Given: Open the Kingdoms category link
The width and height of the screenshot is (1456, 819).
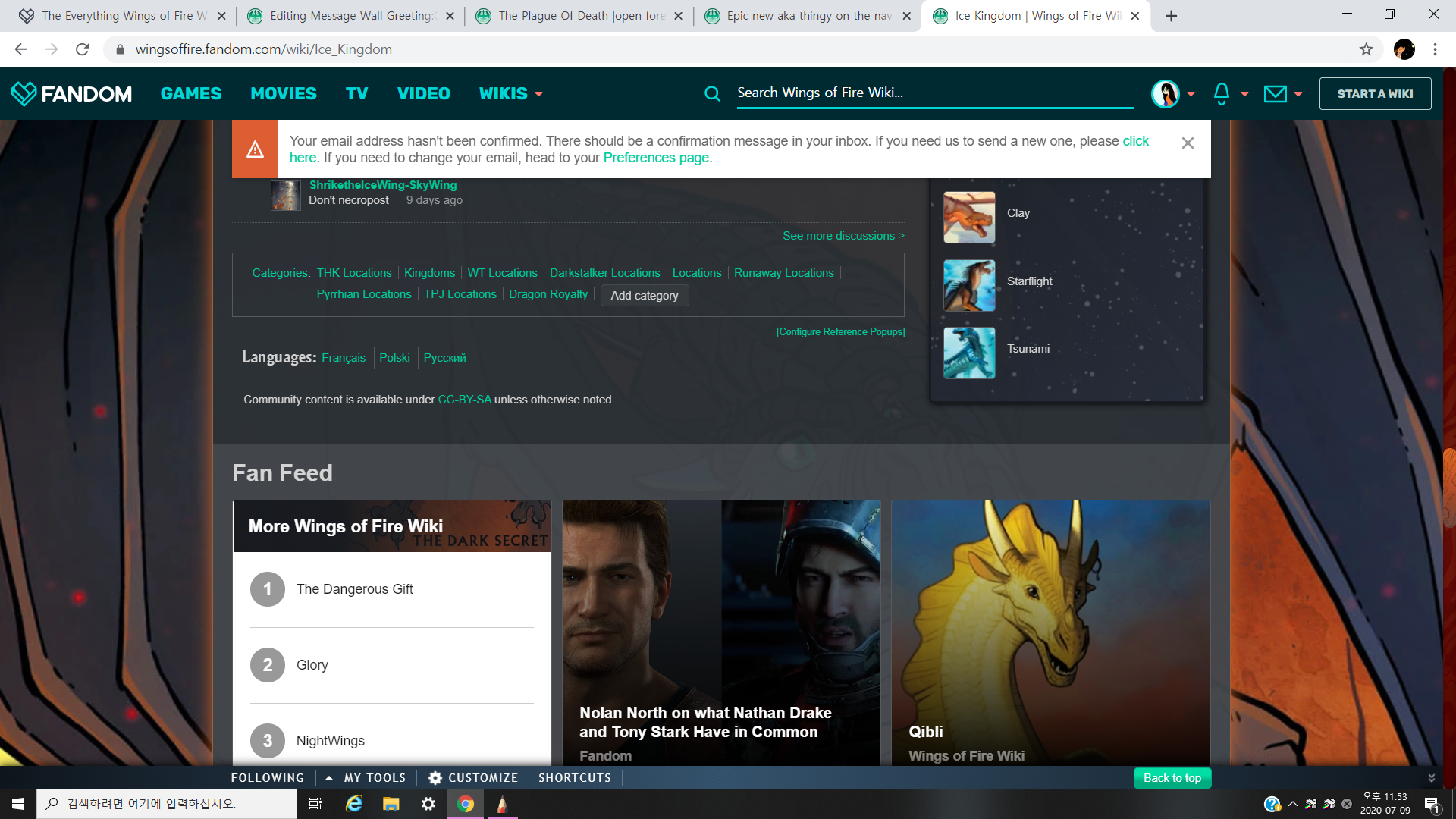Looking at the screenshot, I should (429, 273).
